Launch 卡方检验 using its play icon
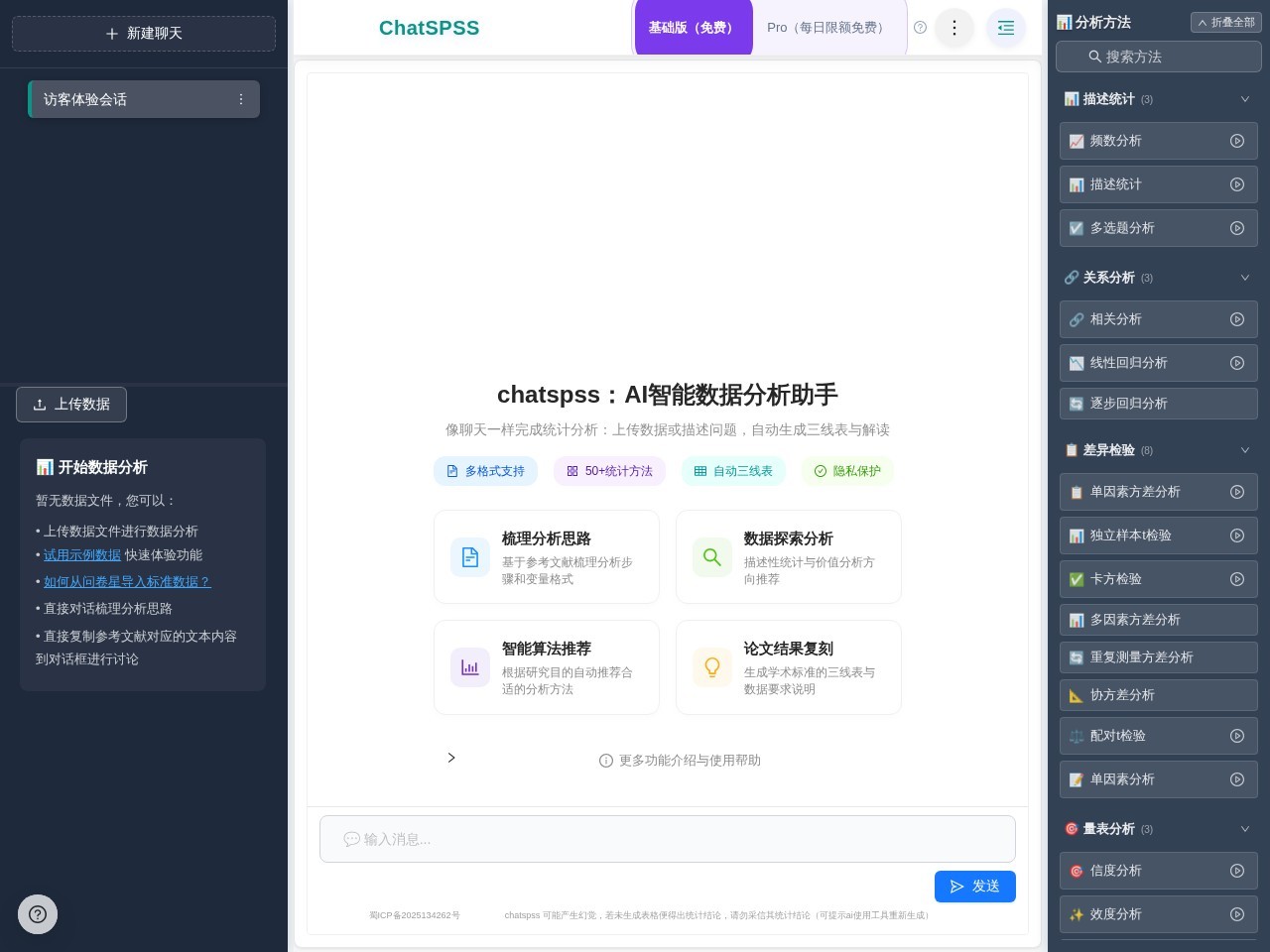1270x952 pixels. [1237, 579]
